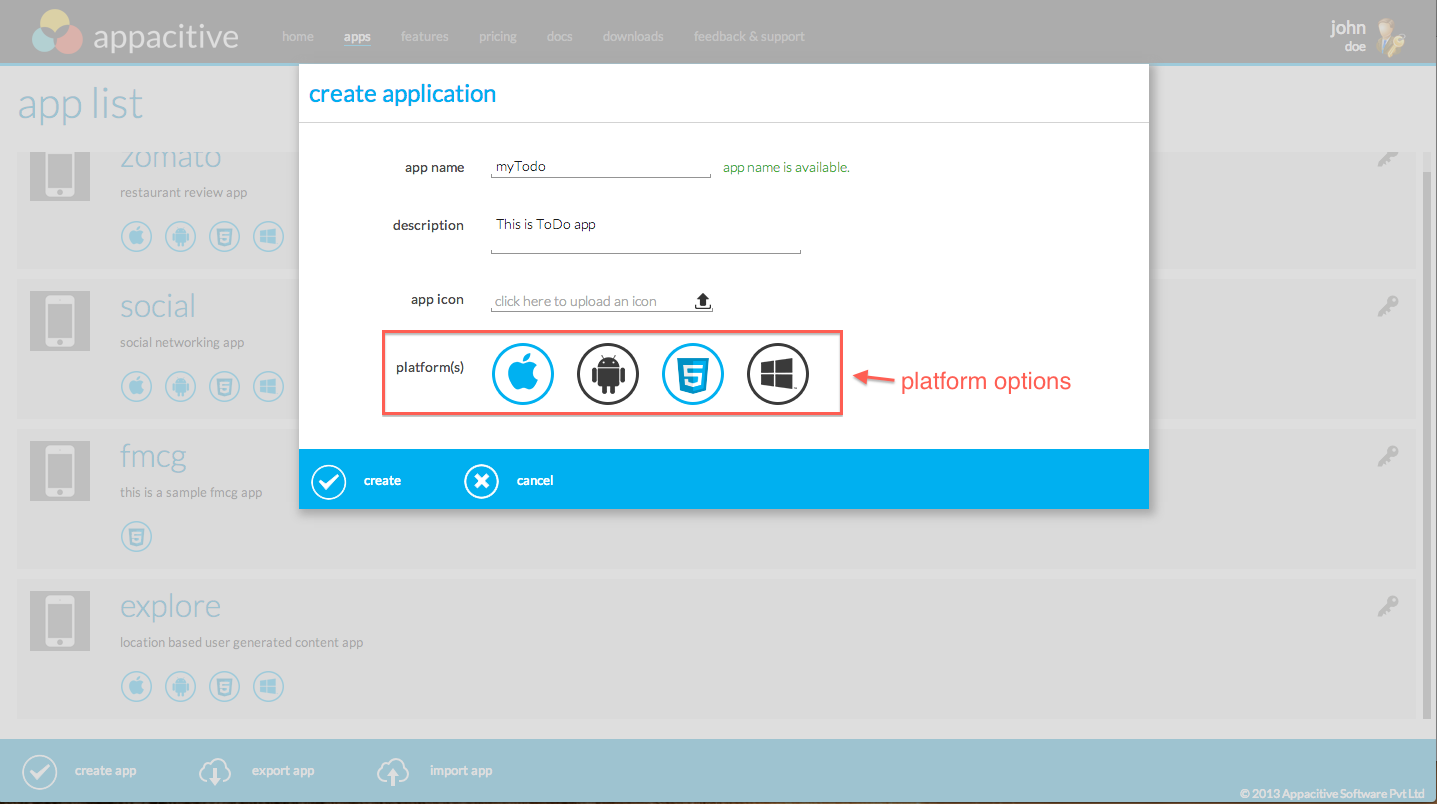
Task: Click the description text field
Action: click(646, 233)
